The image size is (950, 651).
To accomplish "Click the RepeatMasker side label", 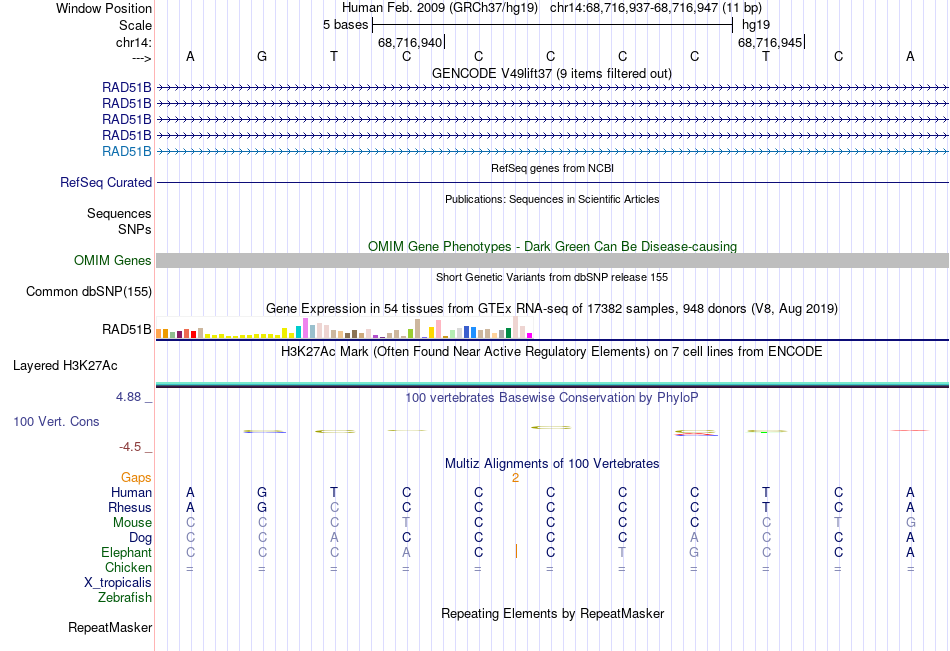I will [x=110, y=628].
